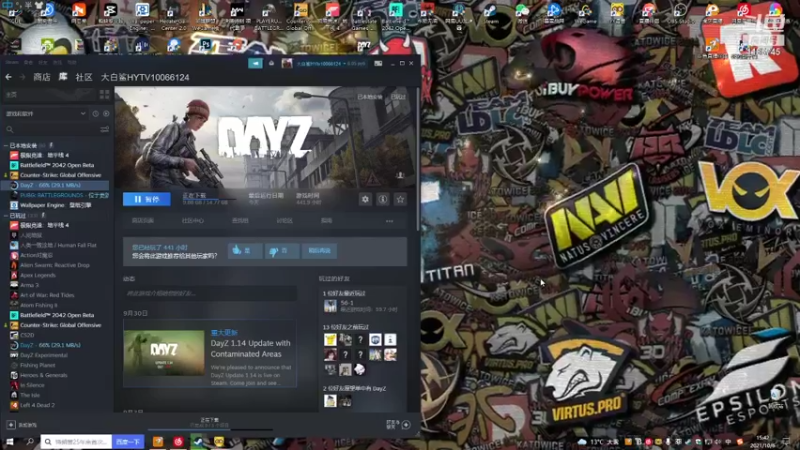
Task: Switch to the 库 tab
Action: (x=63, y=77)
